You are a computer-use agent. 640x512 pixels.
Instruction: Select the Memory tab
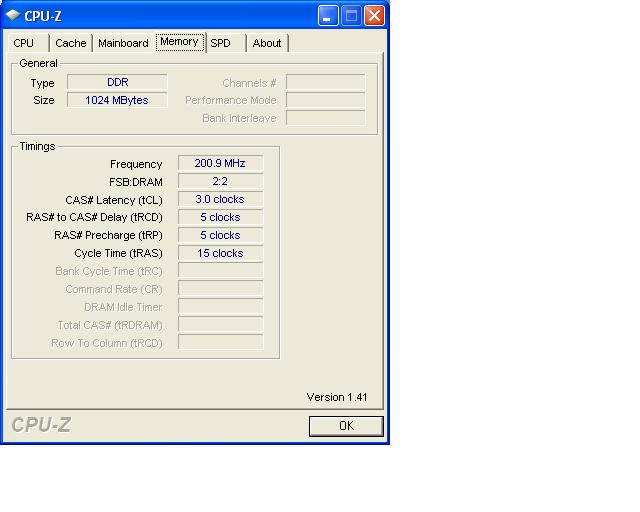[x=179, y=42]
